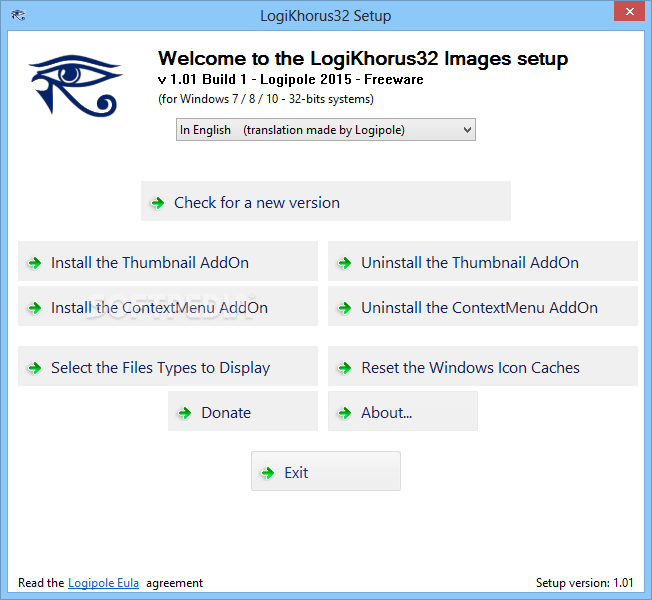Viewport: 652px width, 600px height.
Task: Exit the setup program
Action: pos(326,471)
